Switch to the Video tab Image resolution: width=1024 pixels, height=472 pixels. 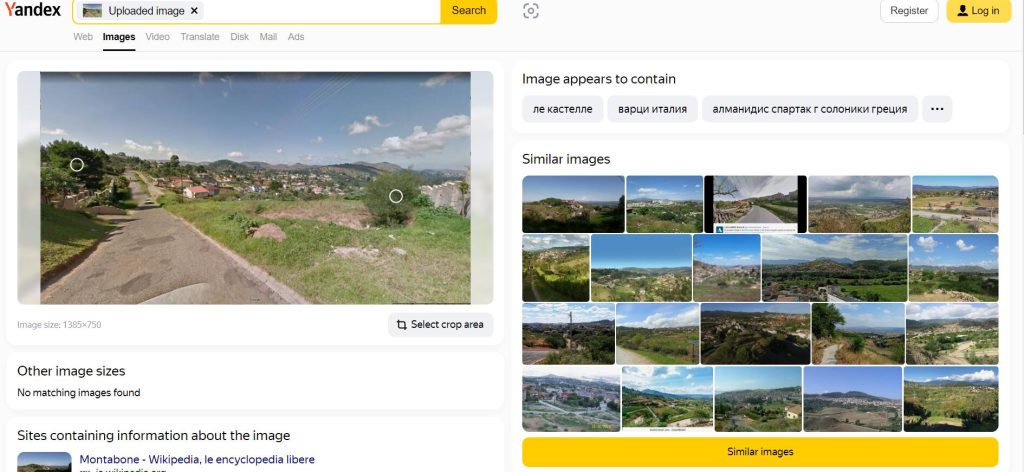[x=157, y=37]
